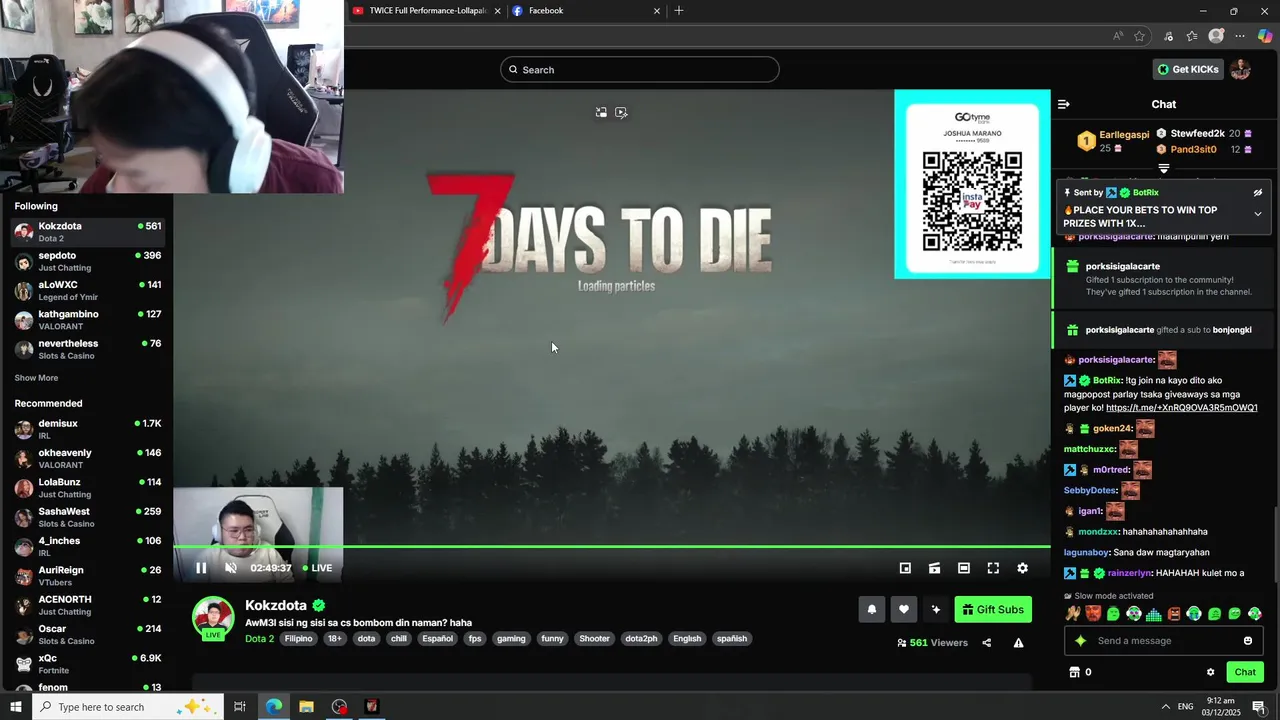Select the dota2ph tag
The width and height of the screenshot is (1280, 720).
pyautogui.click(x=641, y=639)
